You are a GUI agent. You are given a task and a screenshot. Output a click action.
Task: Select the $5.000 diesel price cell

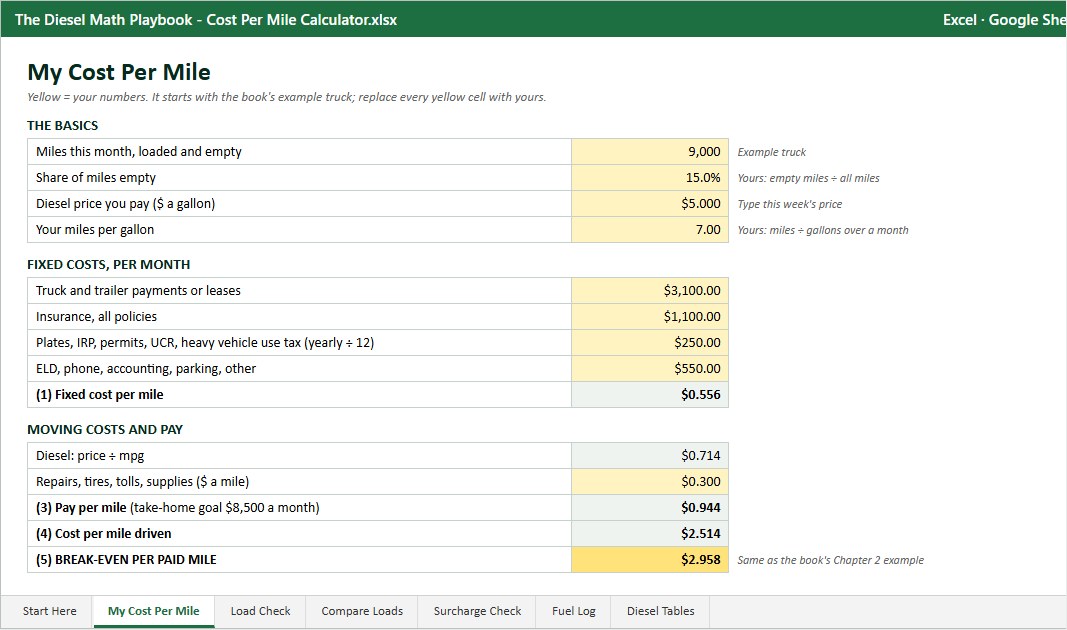pyautogui.click(x=650, y=203)
